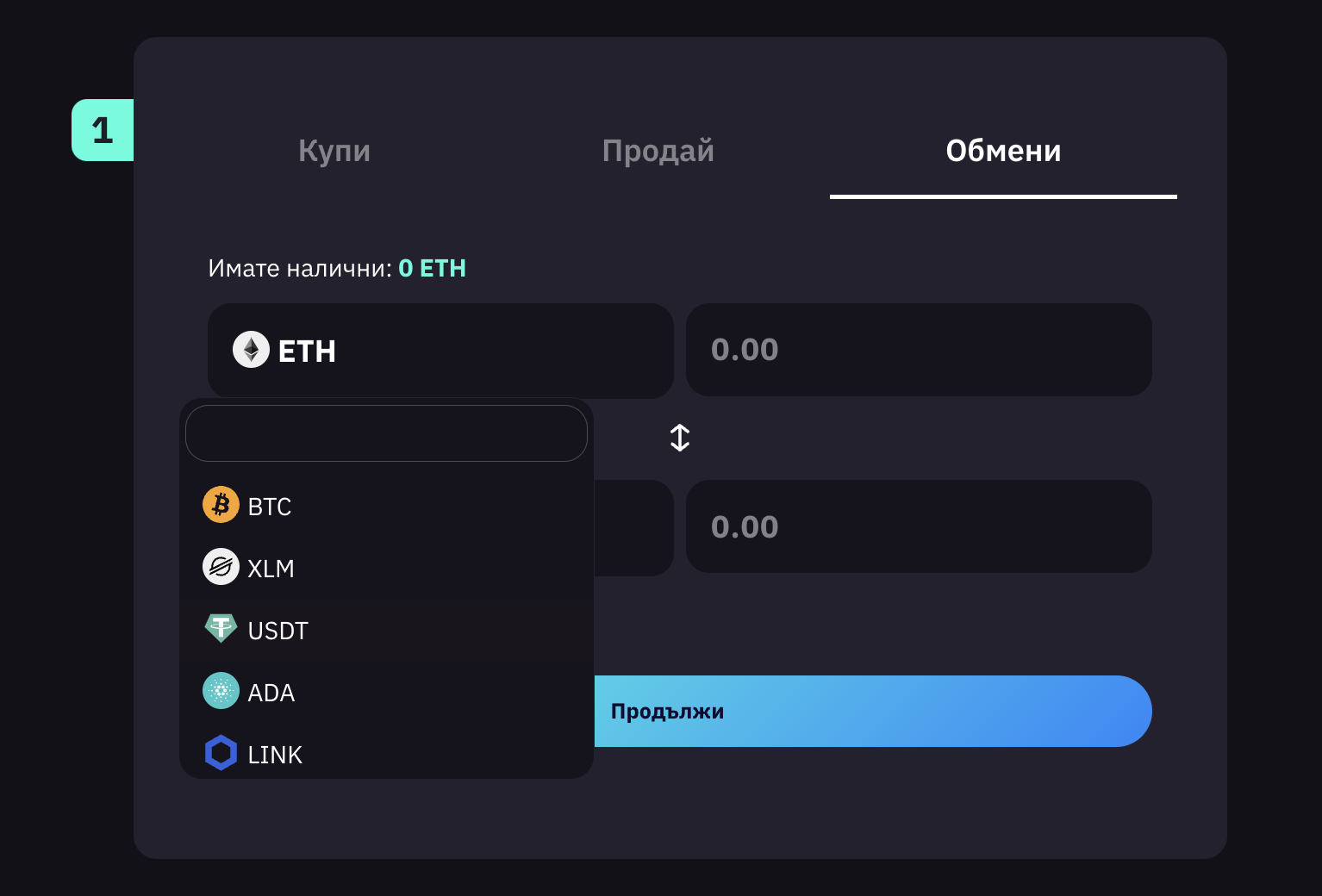Click the green step 1 badge
Screen dimensions: 1322x896
[x=103, y=130]
